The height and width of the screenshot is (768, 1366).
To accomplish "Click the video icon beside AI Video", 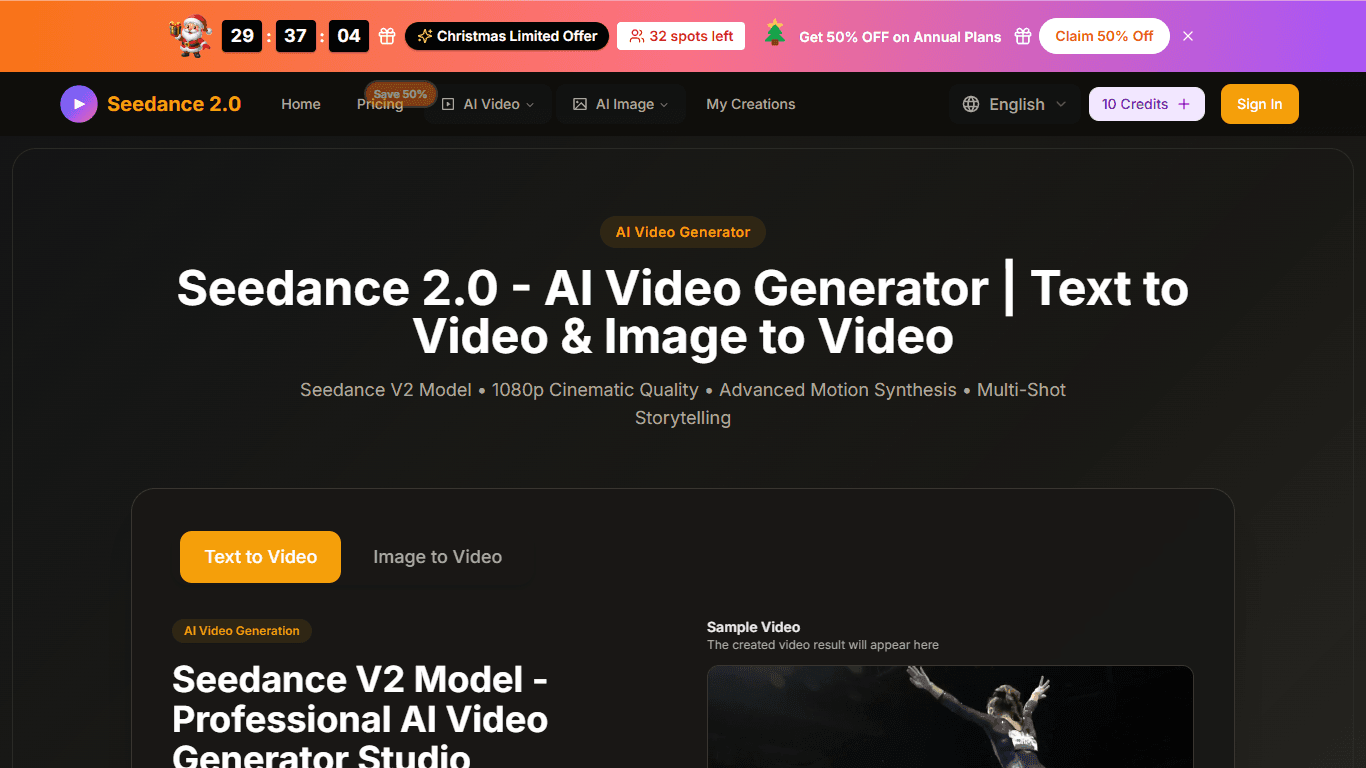I will point(448,104).
